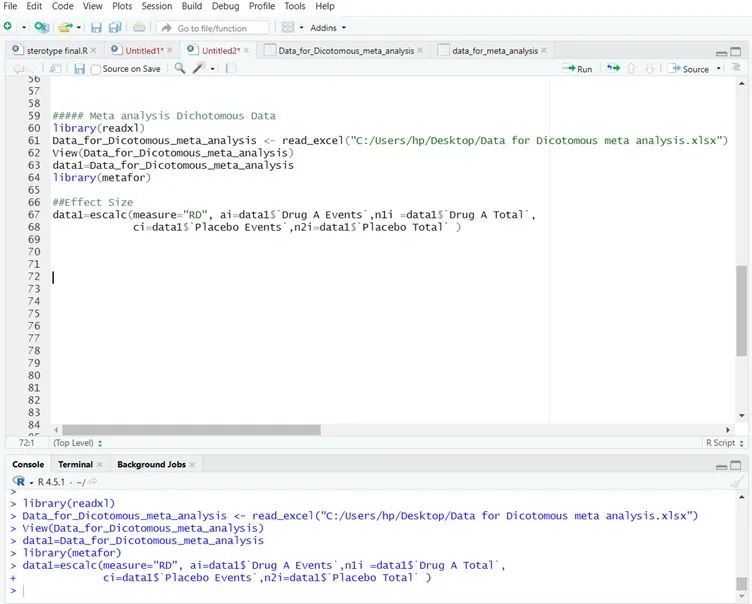
Task: Click the Print document icon
Action: (x=139, y=27)
